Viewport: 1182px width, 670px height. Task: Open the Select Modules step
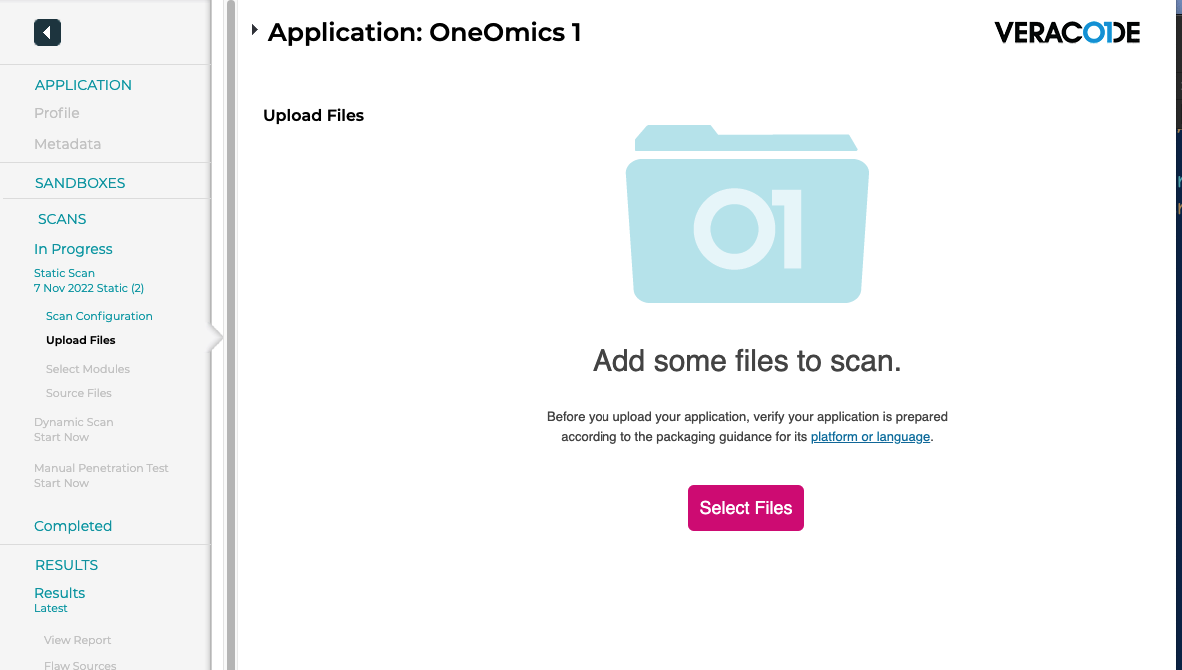coord(88,369)
